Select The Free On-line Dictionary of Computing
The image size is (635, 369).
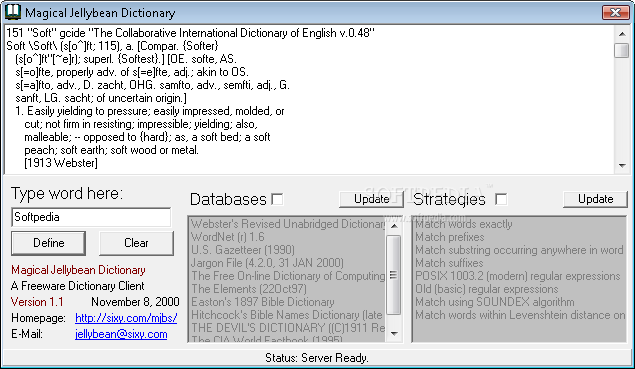point(287,276)
